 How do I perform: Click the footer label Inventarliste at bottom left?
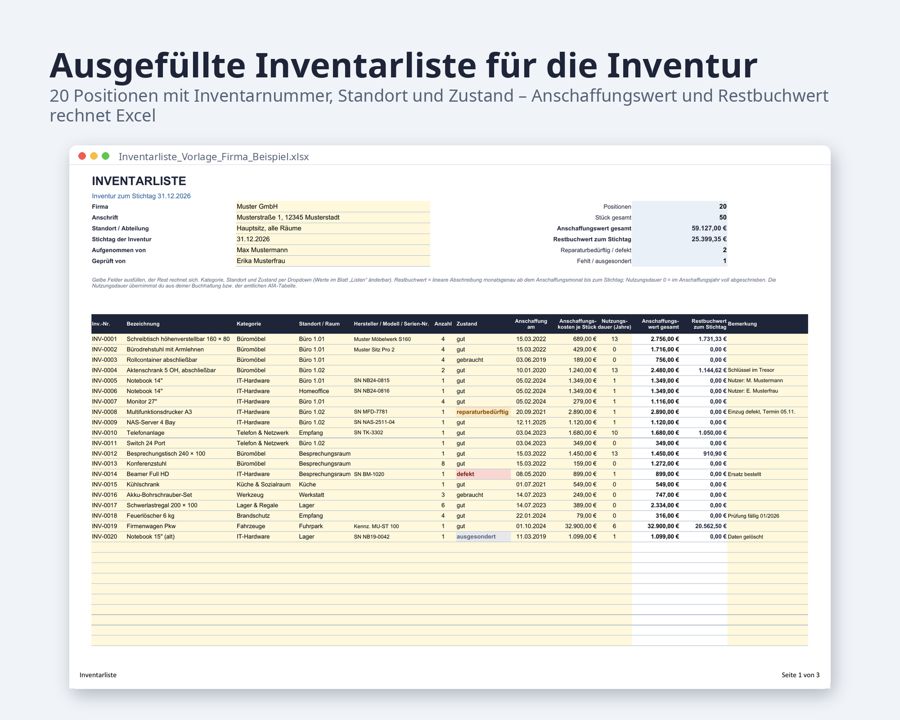[98, 675]
